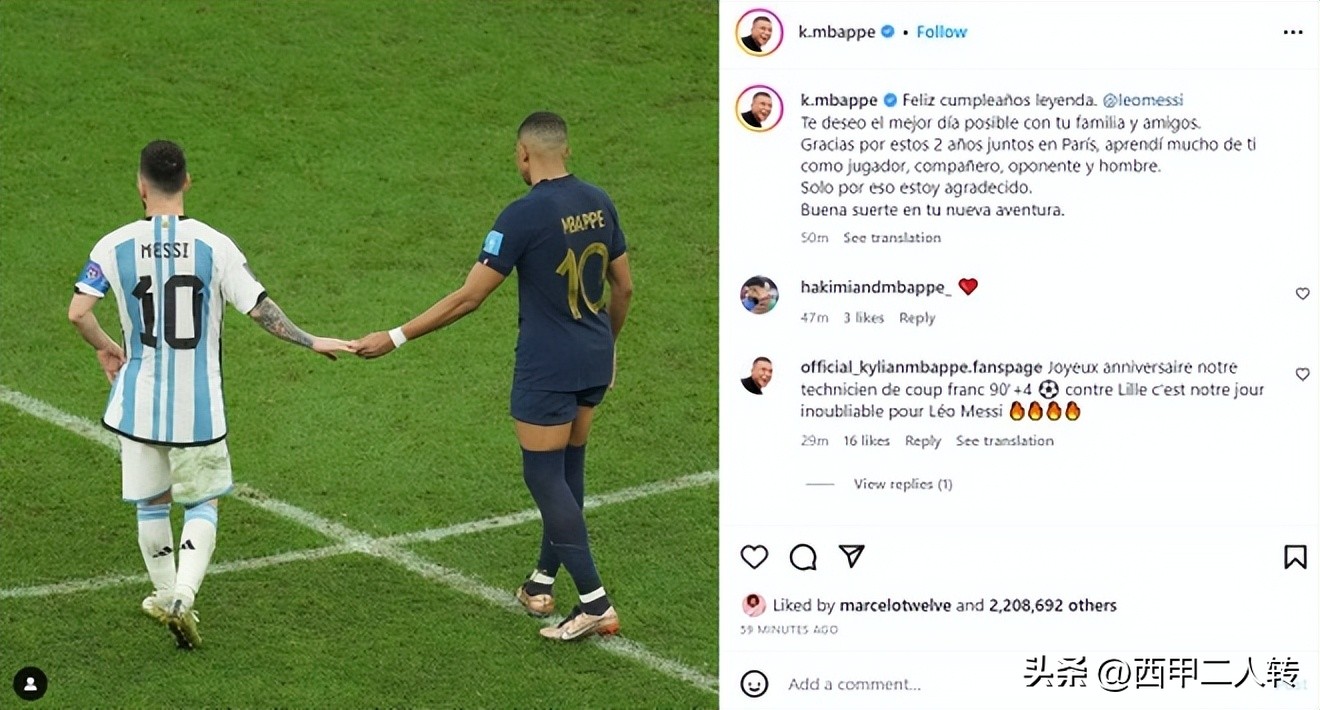Image resolution: width=1320 pixels, height=710 pixels.
Task: Follow the k.mbappe account
Action: tap(941, 32)
